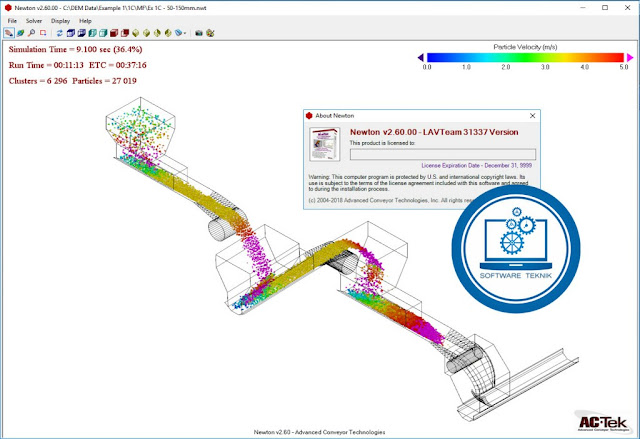Viewport: 640px width, 439px height.
Task: Select third olive isometric view icon
Action: 157,33
